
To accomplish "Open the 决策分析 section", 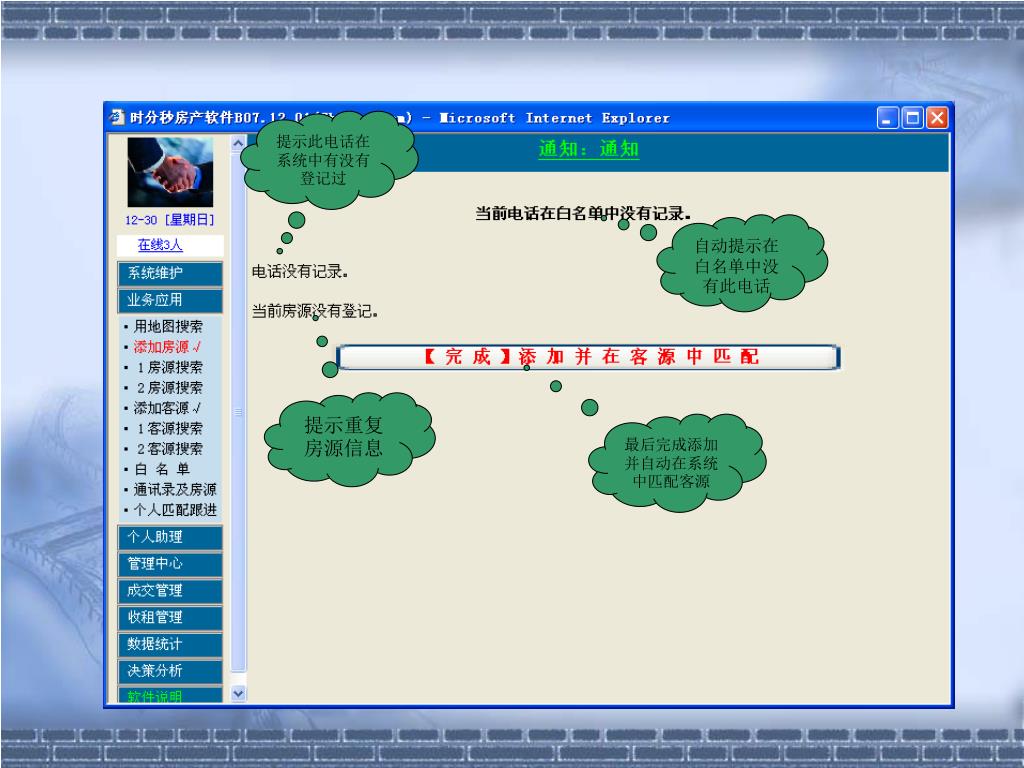I will (170, 671).
